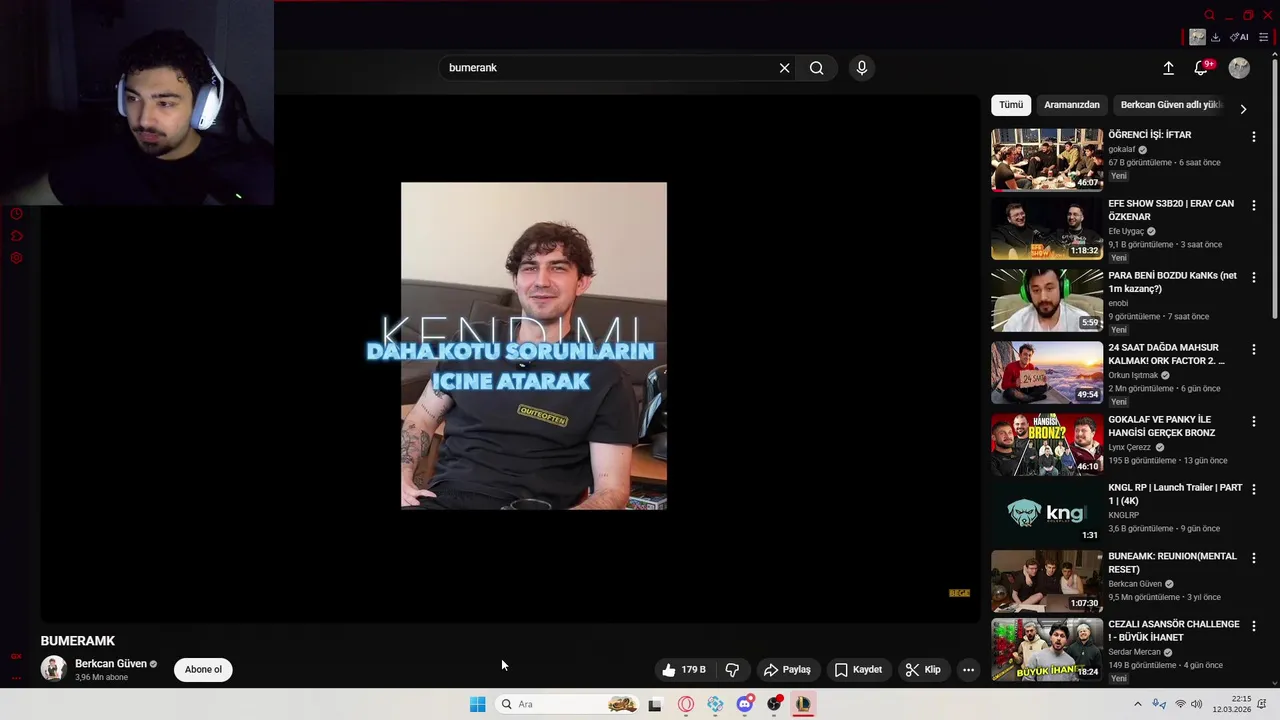Open options menu for ÖĞRENCİ İŞİ: İFTAR
The height and width of the screenshot is (720, 1280).
tap(1254, 136)
